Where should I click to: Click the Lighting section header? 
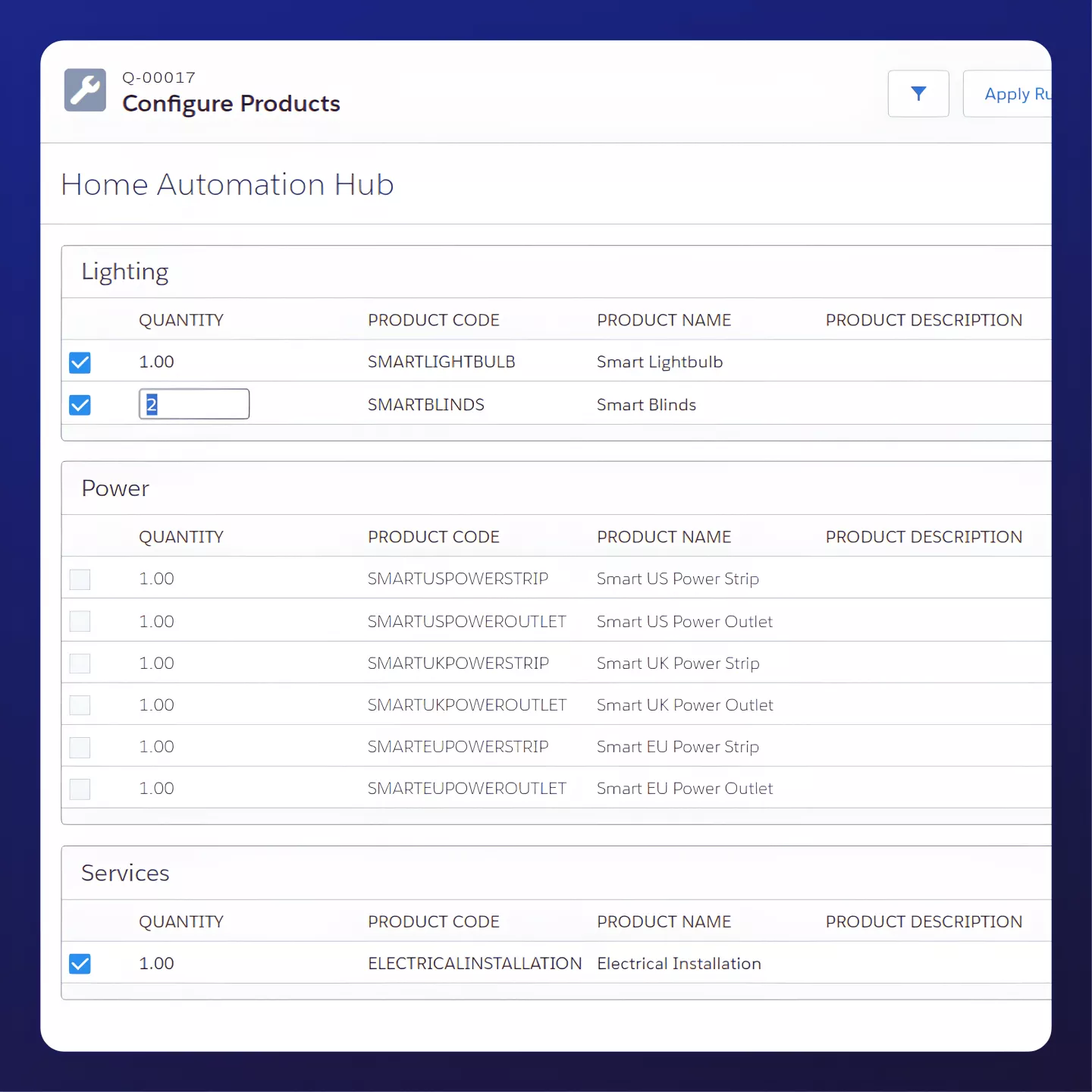124,271
